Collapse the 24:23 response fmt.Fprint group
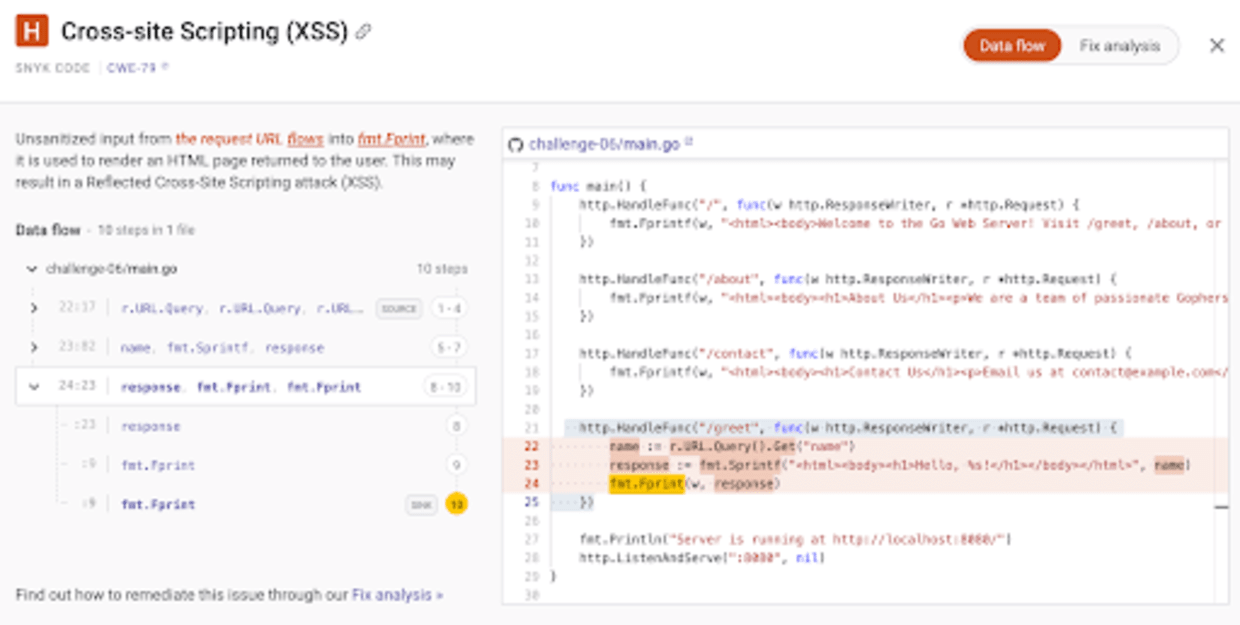 (x=34, y=387)
